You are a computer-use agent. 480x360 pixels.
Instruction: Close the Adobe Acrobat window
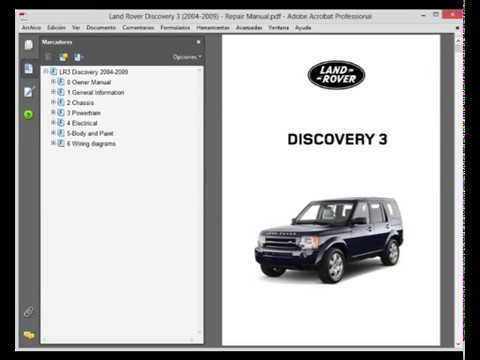[x=452, y=15]
